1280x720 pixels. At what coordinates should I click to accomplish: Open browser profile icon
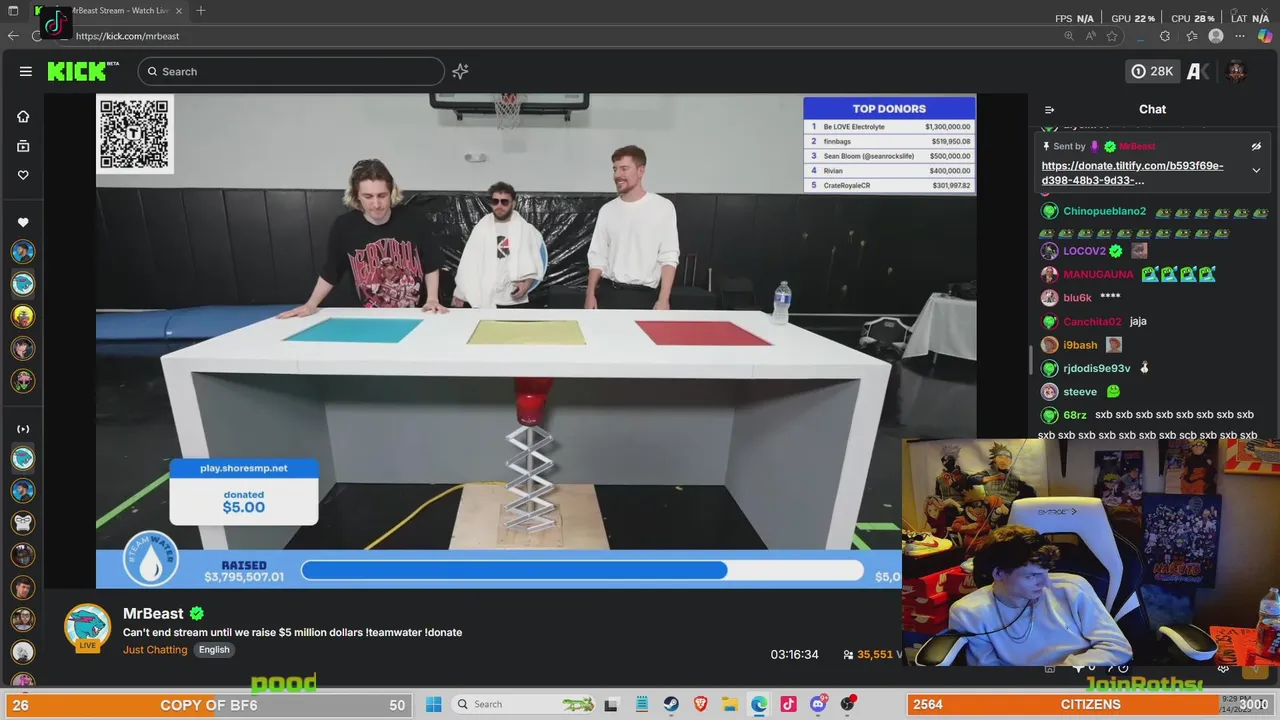pos(1216,36)
